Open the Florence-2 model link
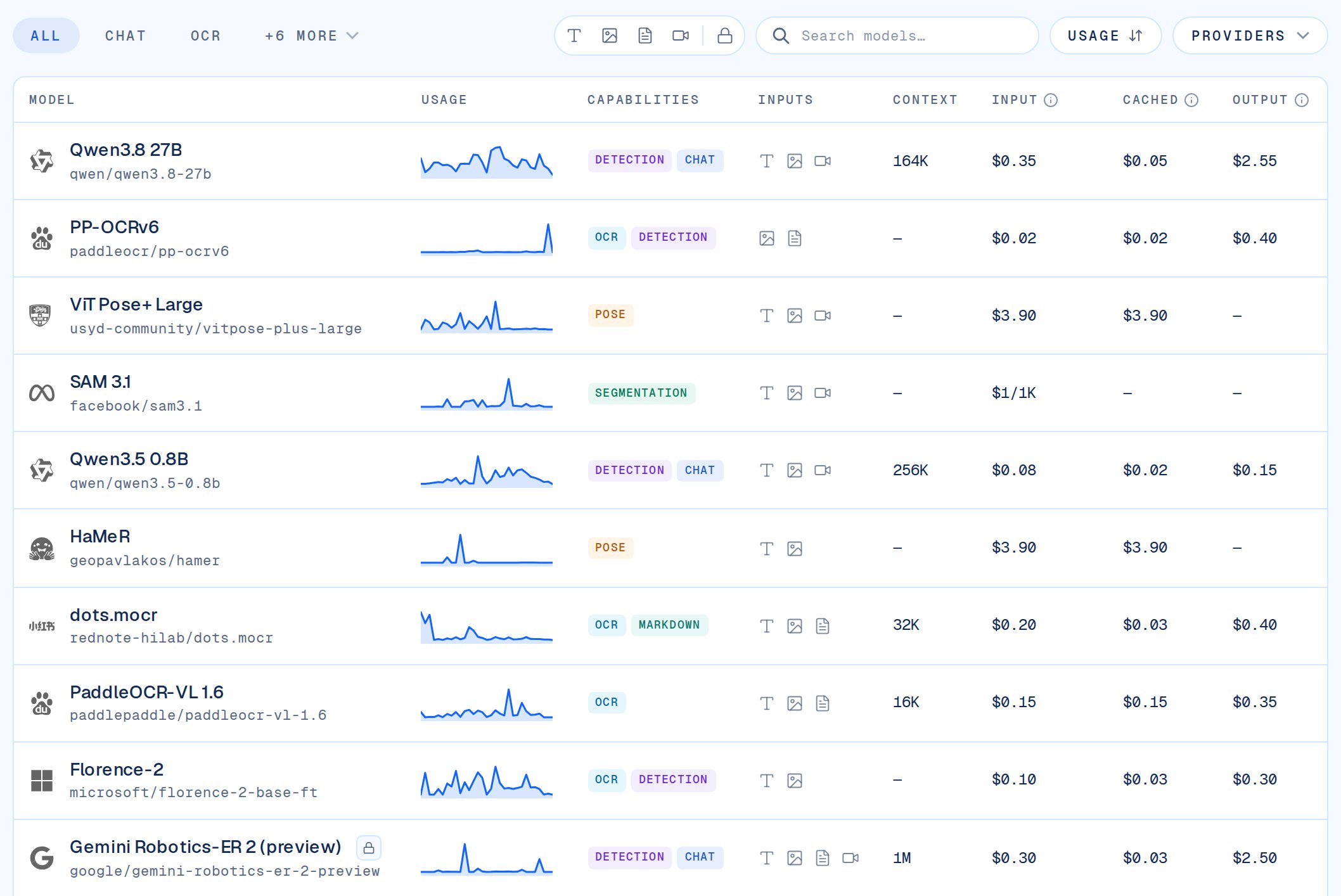The width and height of the screenshot is (1341, 896). coord(117,770)
